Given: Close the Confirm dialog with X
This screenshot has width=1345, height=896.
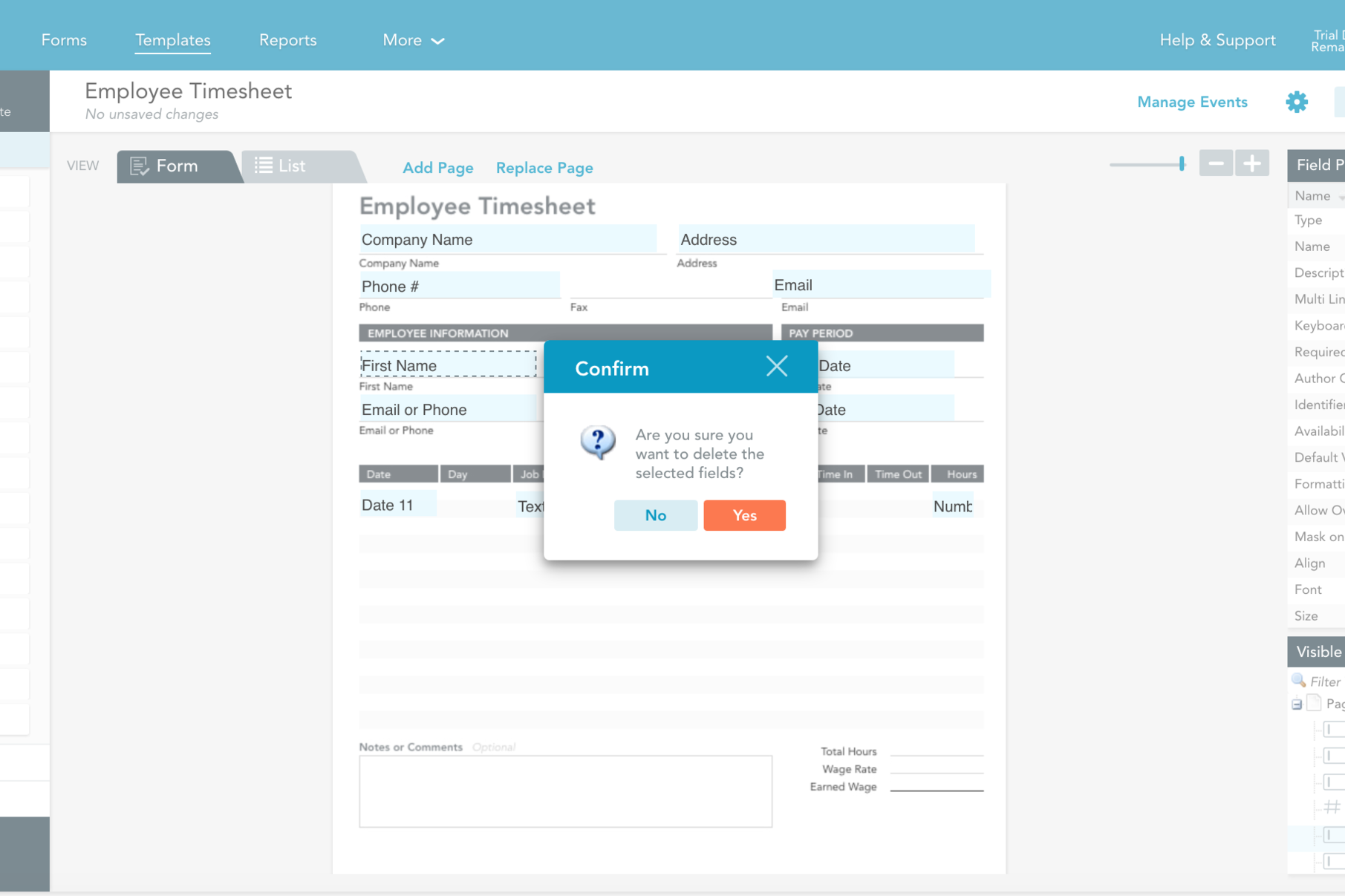Looking at the screenshot, I should point(777,366).
